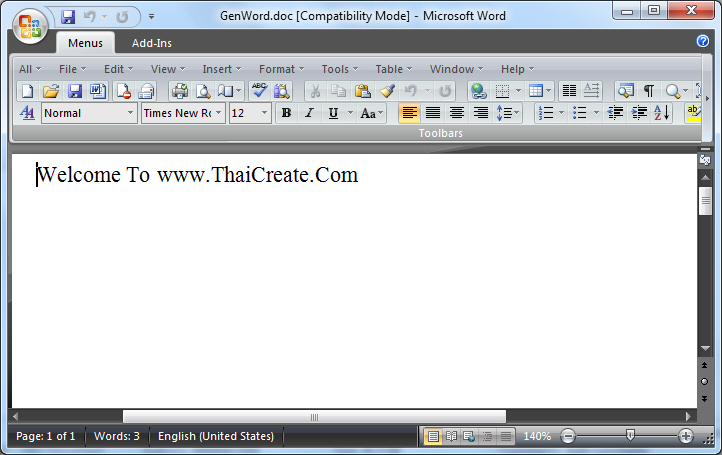Click the Increase Indent icon

(x=639, y=113)
